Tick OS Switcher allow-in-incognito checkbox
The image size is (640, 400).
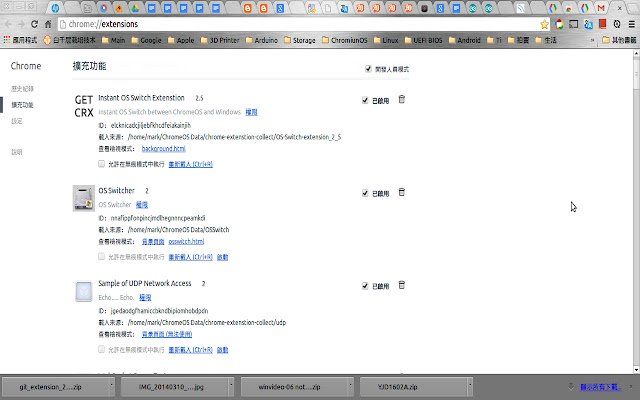pos(102,256)
